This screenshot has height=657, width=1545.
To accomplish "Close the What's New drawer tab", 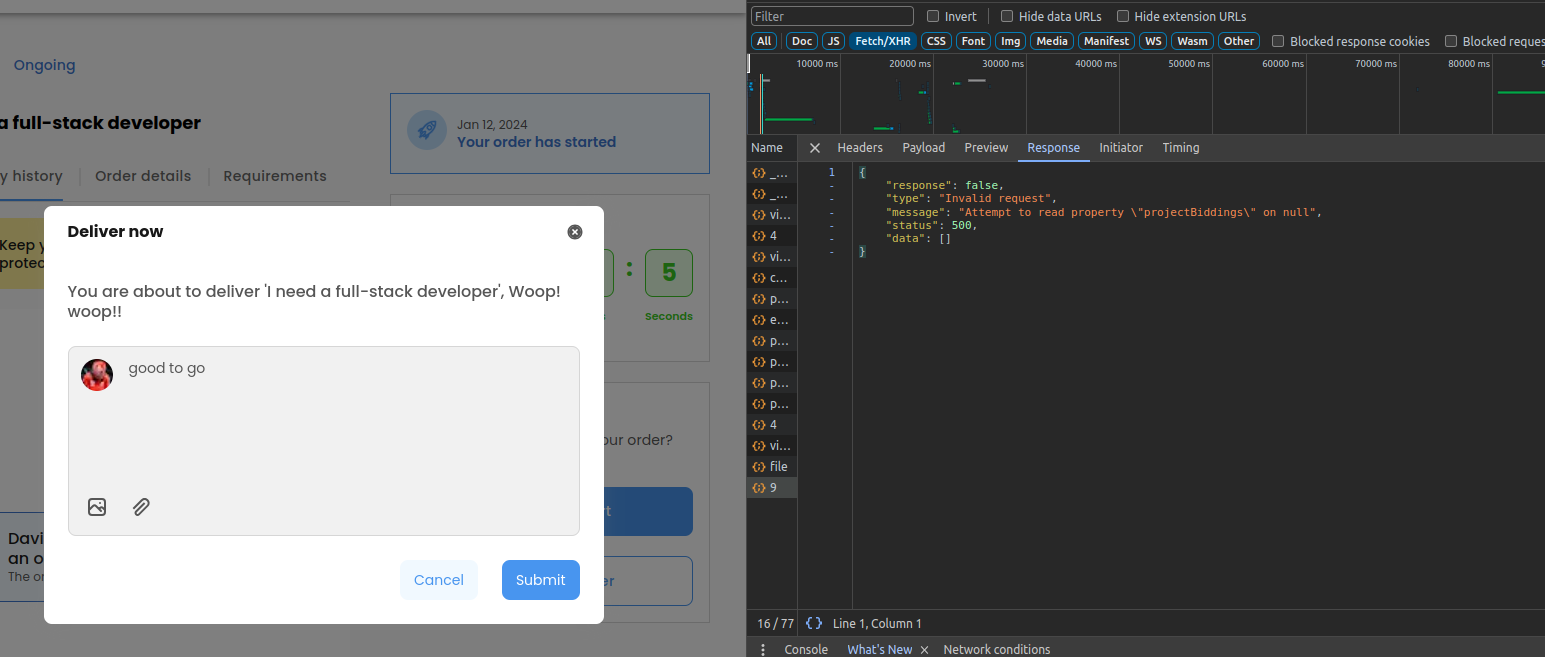I will [924, 650].
